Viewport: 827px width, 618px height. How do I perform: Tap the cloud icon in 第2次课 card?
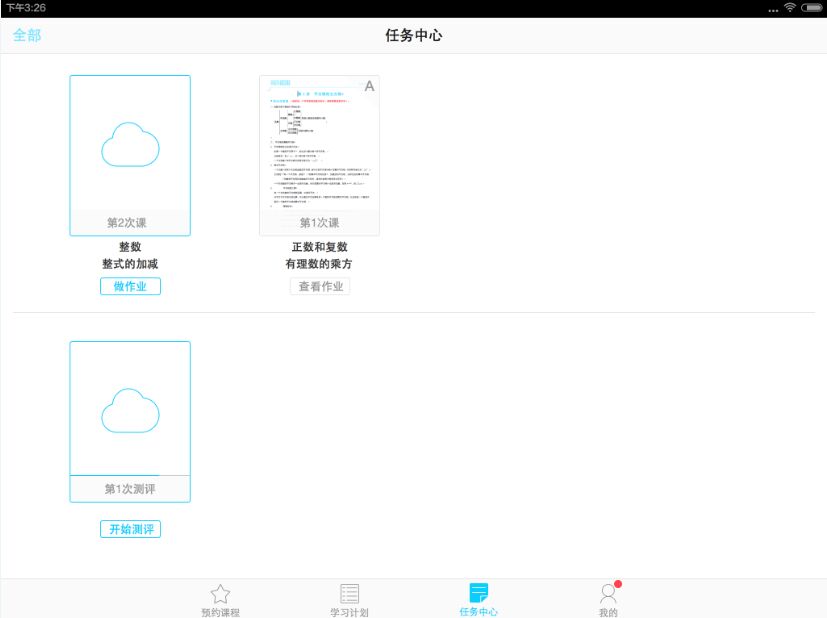[x=130, y=145]
